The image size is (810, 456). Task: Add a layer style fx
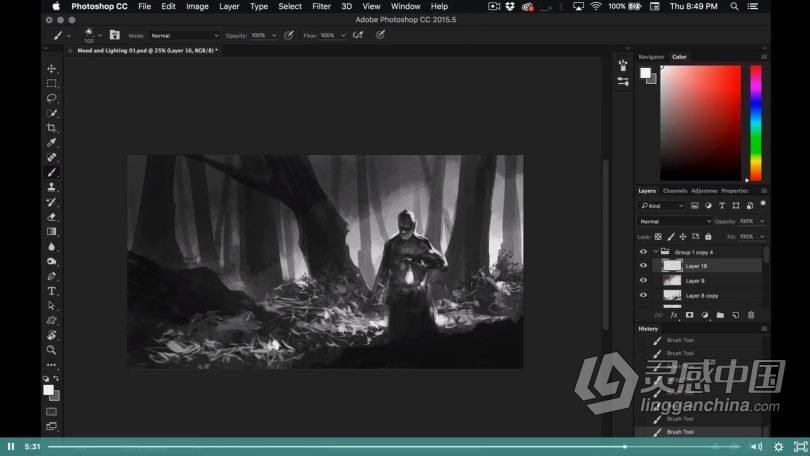[x=674, y=315]
